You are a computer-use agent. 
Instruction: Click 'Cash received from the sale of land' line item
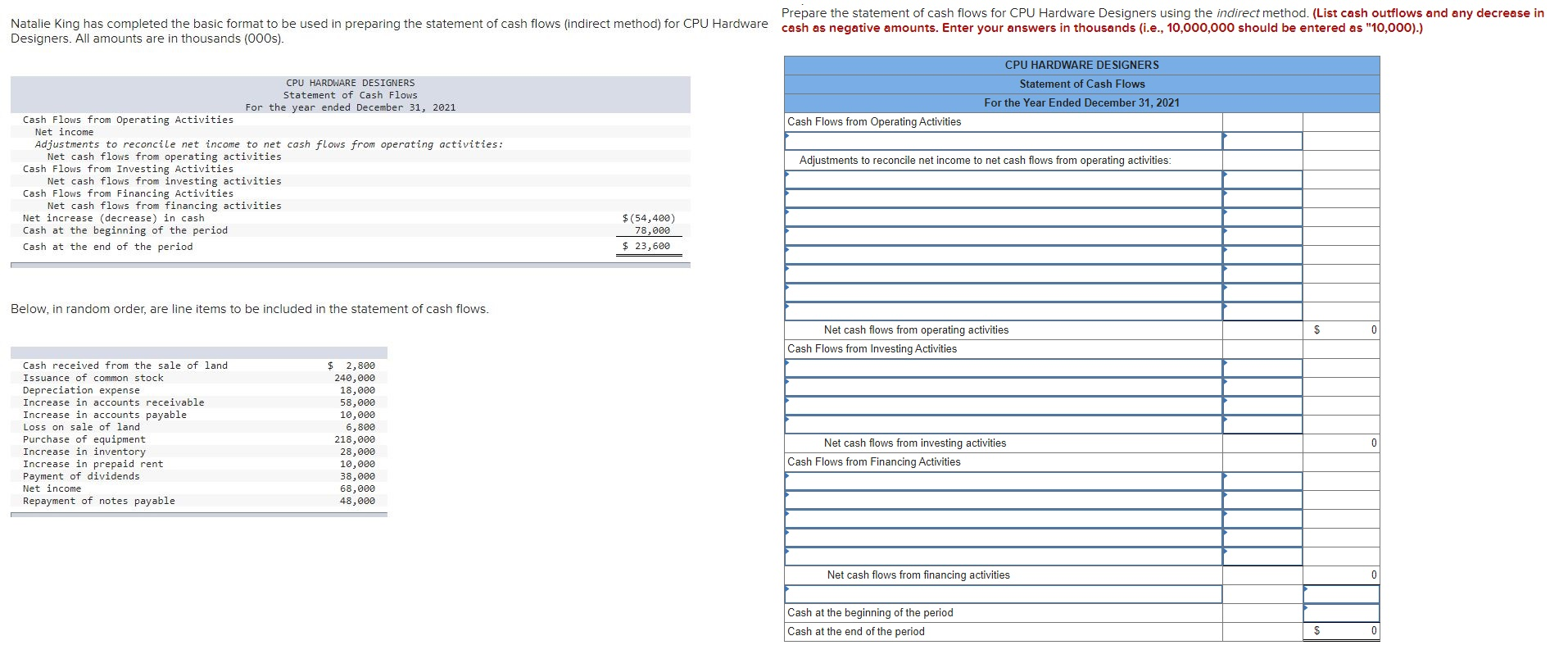tap(125, 366)
